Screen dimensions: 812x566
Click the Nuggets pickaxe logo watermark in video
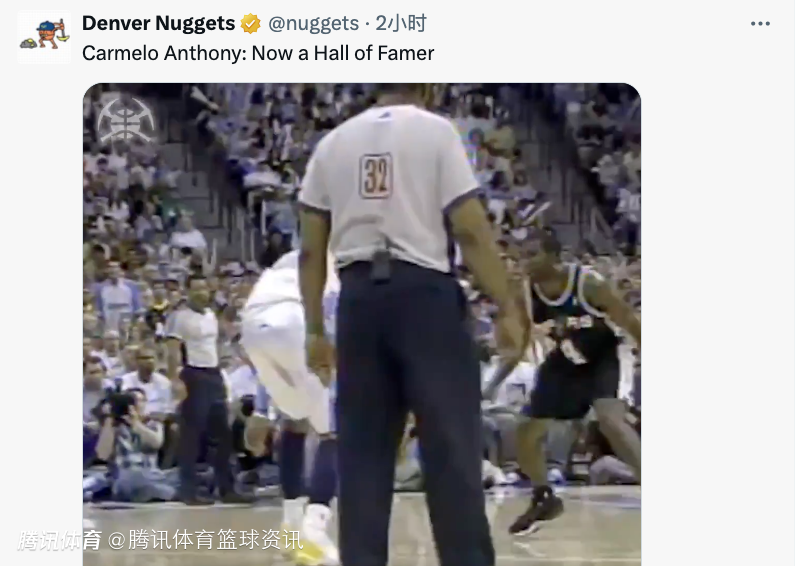coord(126,121)
